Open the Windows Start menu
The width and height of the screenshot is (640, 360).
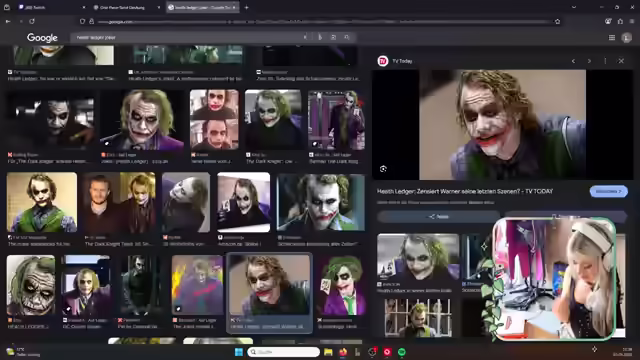[x=239, y=352]
